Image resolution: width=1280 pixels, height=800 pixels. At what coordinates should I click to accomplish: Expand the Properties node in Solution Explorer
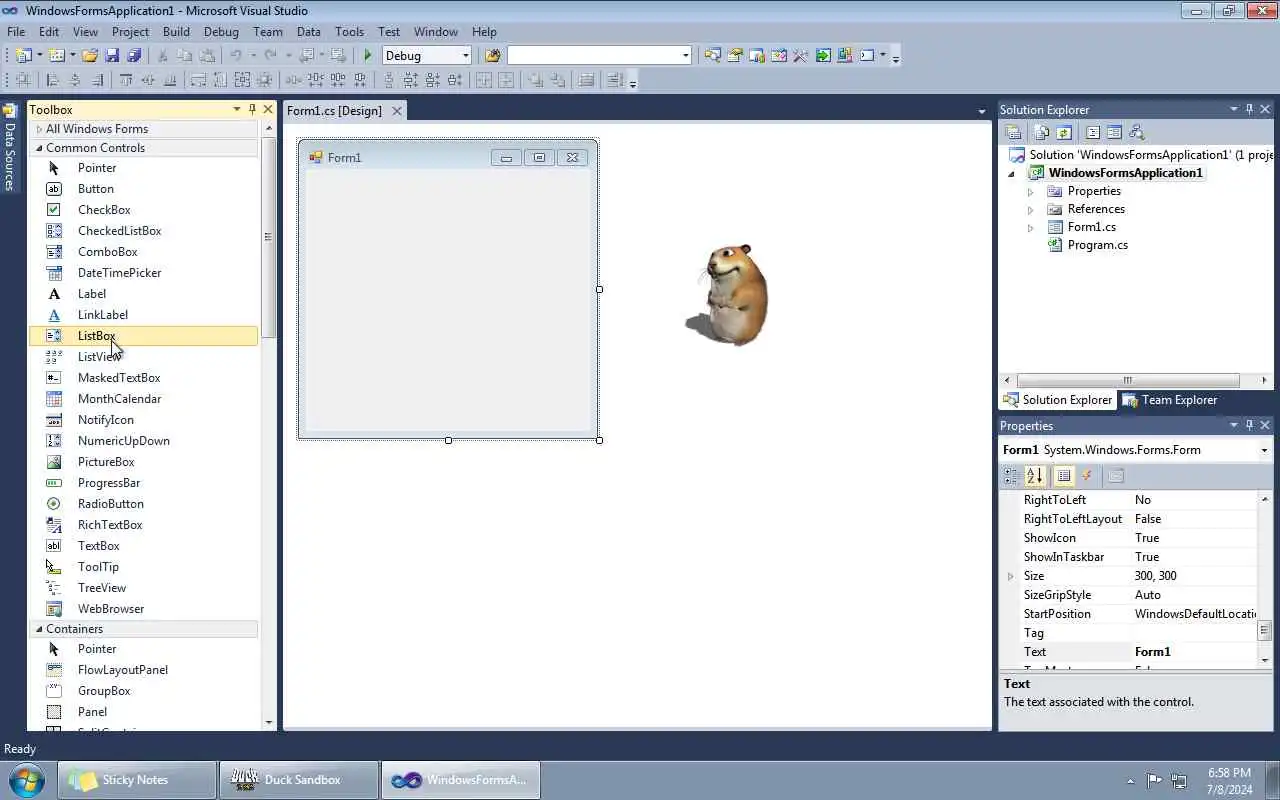1030,191
